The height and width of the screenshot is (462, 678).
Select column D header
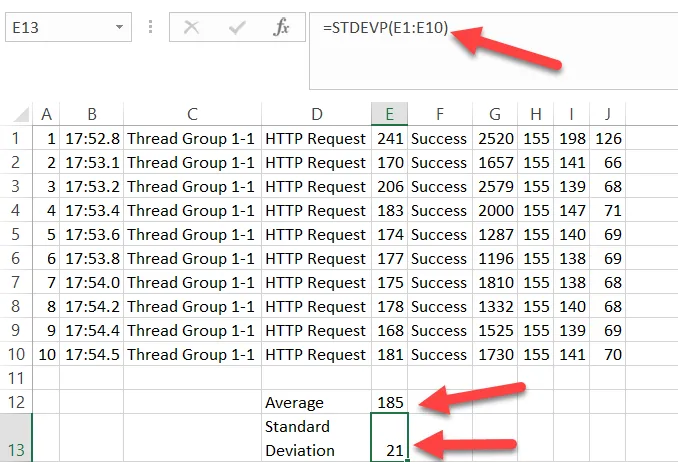[x=317, y=114]
